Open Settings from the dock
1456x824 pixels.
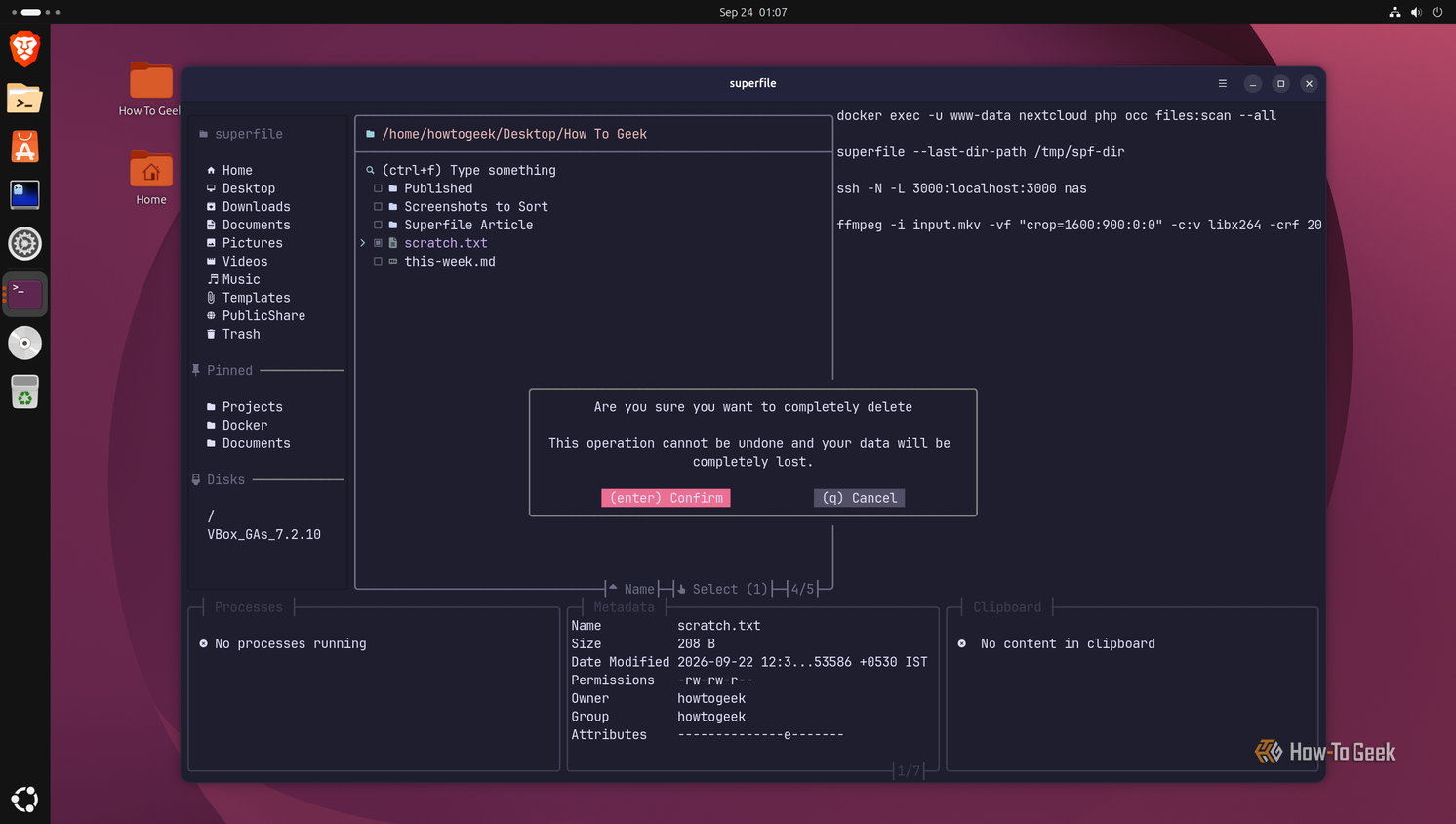tap(24, 244)
